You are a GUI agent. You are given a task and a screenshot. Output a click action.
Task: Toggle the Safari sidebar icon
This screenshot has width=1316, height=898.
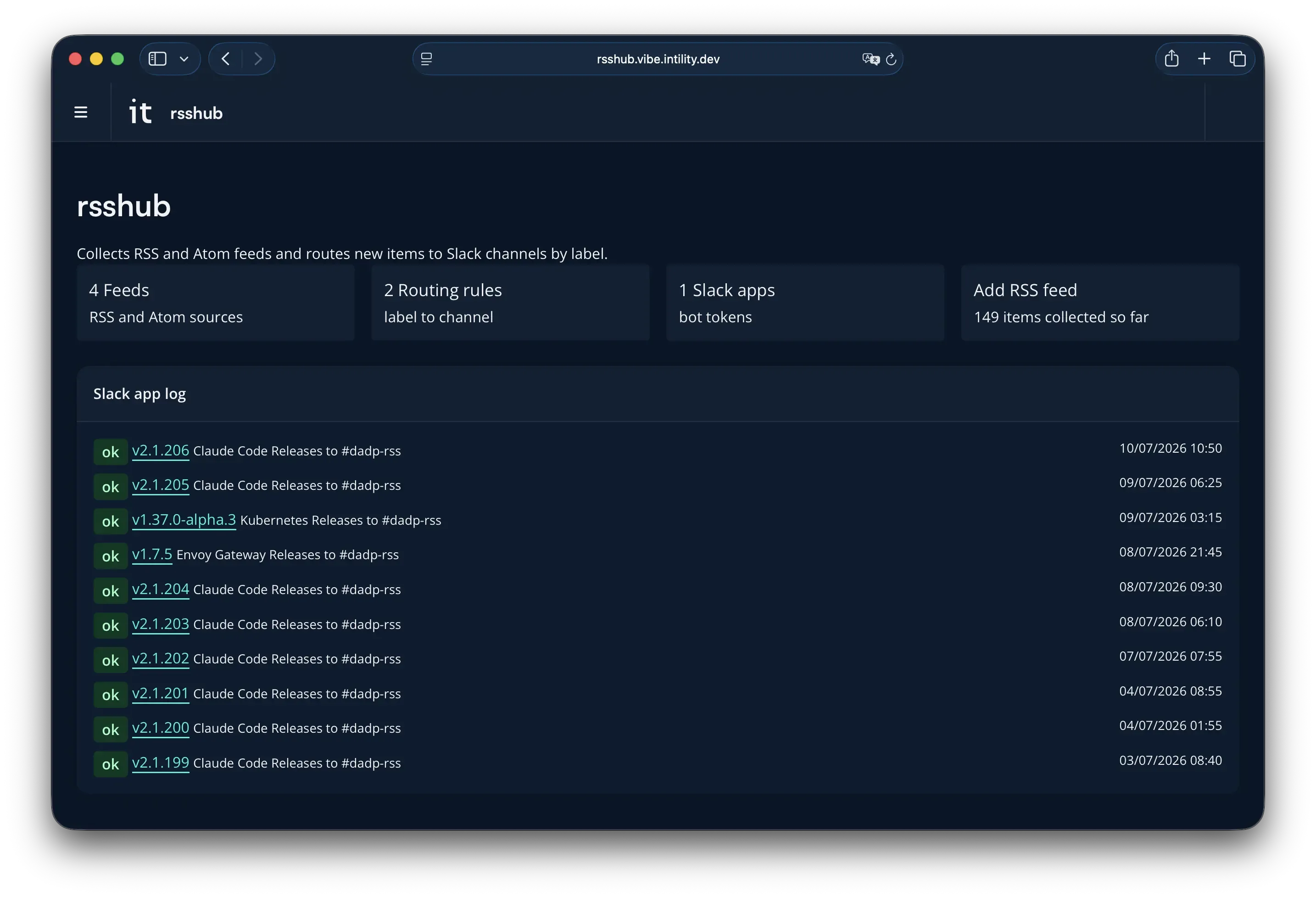[x=157, y=59]
